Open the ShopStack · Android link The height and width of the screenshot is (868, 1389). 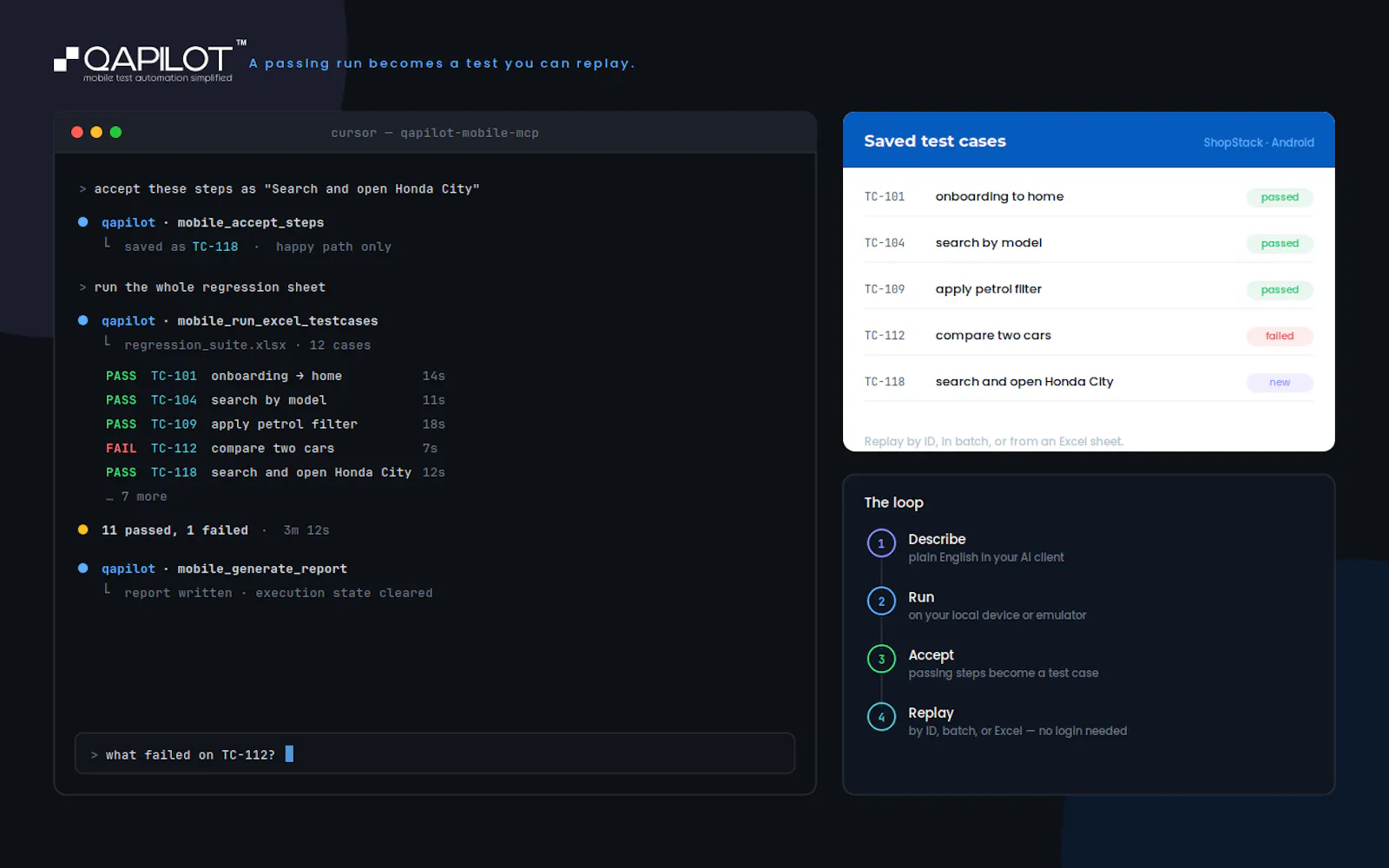[x=1259, y=142]
